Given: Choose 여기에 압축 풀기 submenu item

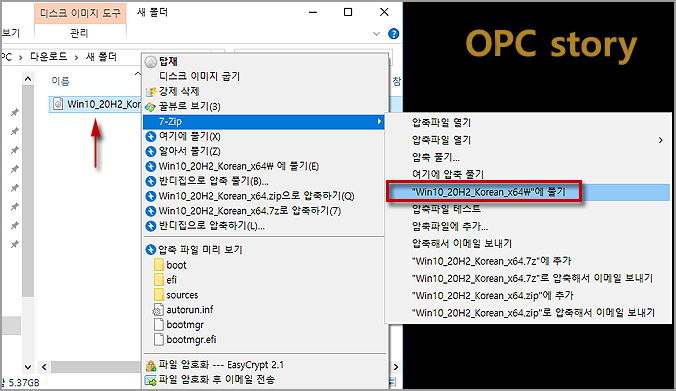Looking at the screenshot, I should (x=448, y=174).
